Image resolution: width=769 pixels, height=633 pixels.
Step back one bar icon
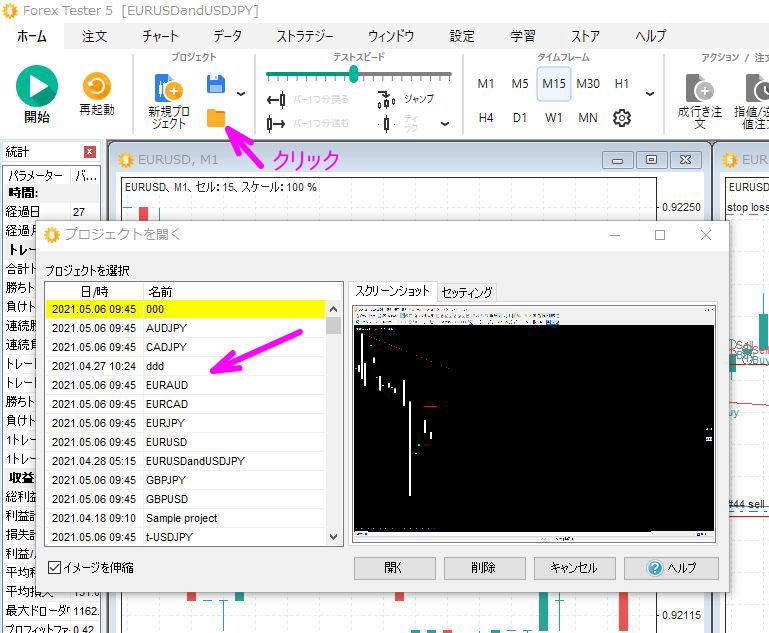276,100
